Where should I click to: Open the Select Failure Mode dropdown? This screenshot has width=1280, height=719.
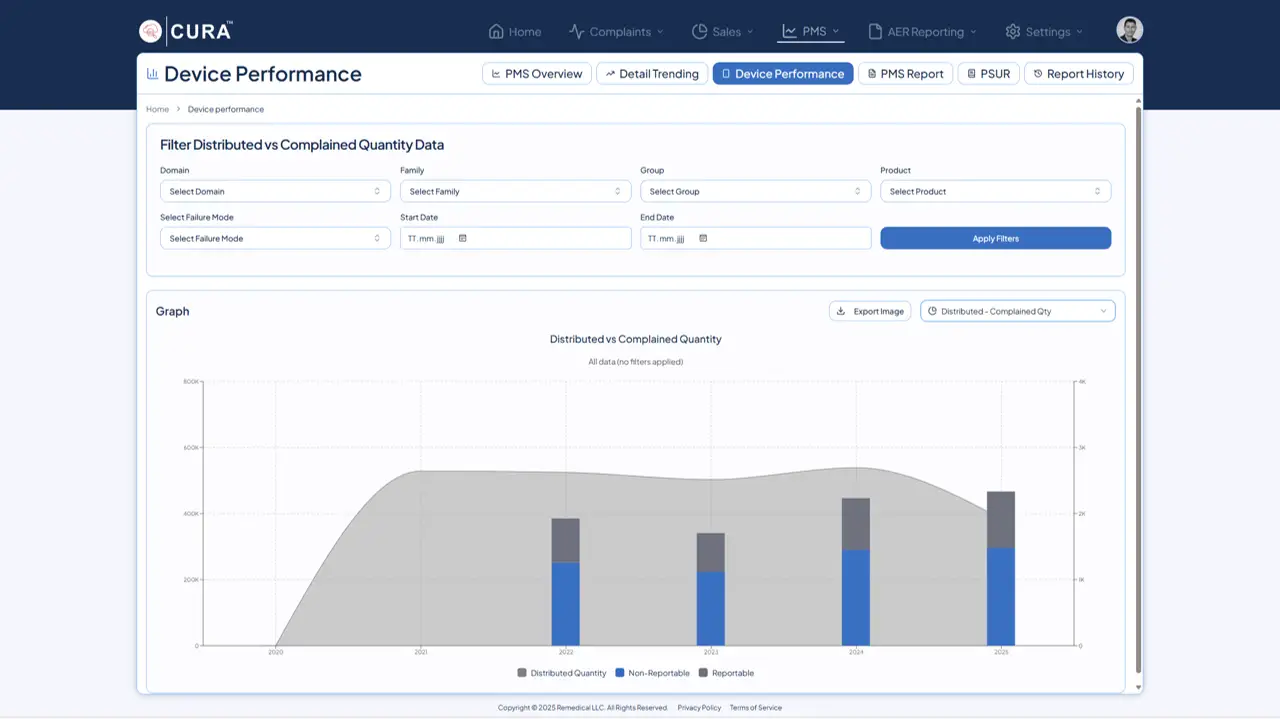coord(275,238)
